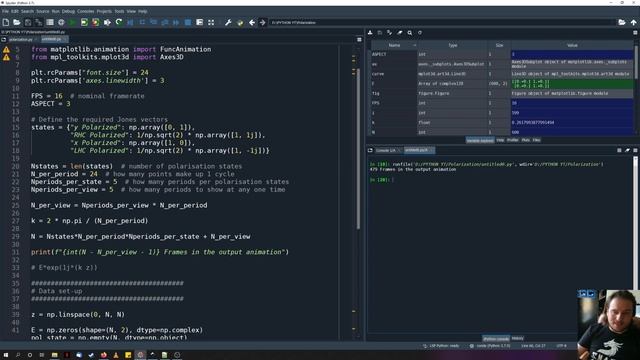The height and width of the screenshot is (360, 640).
Task: Open the Consoles menu
Action: pyautogui.click(x=85, y=11)
